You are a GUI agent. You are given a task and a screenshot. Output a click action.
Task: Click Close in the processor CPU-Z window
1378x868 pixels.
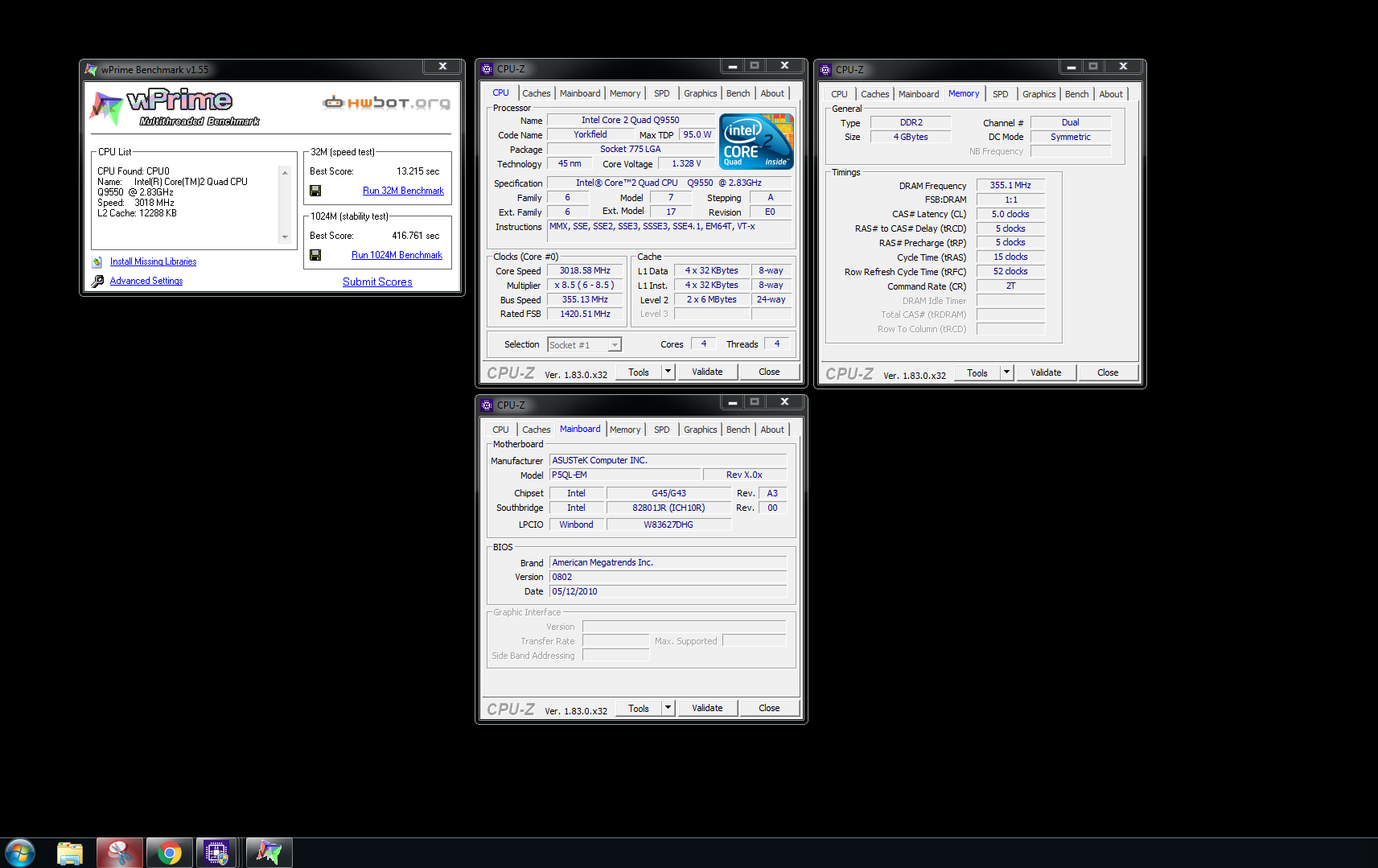769,372
